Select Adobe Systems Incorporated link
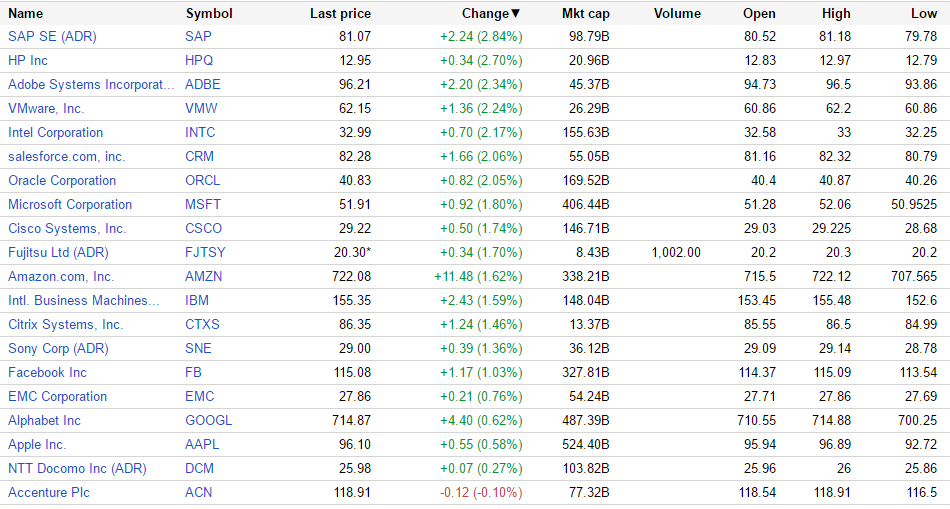Screen dimensions: 950x509 [x=91, y=84]
